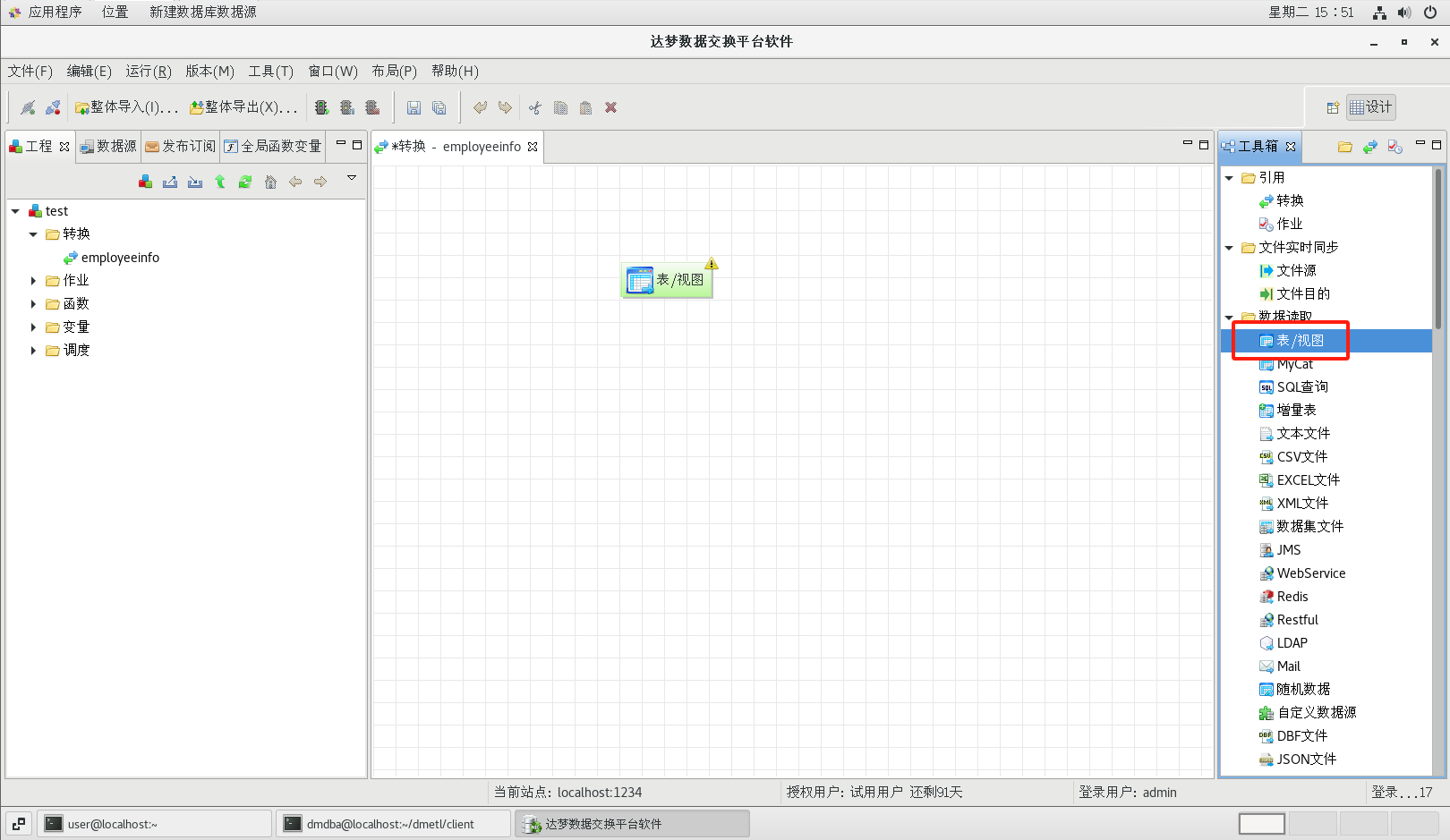Close the 转换 - employeeinfo editor tab
The height and width of the screenshot is (840, 1450).
click(x=533, y=147)
